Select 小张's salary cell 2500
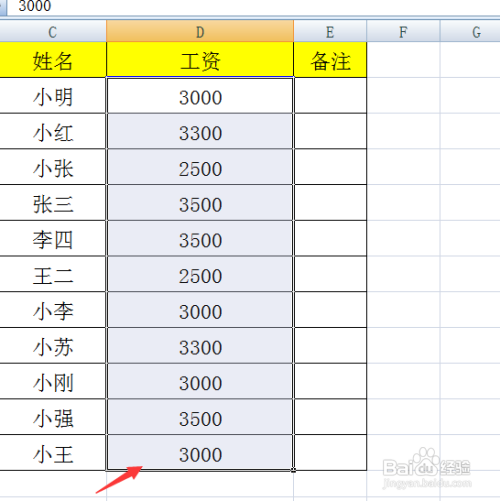This screenshot has width=500, height=501. [200, 167]
